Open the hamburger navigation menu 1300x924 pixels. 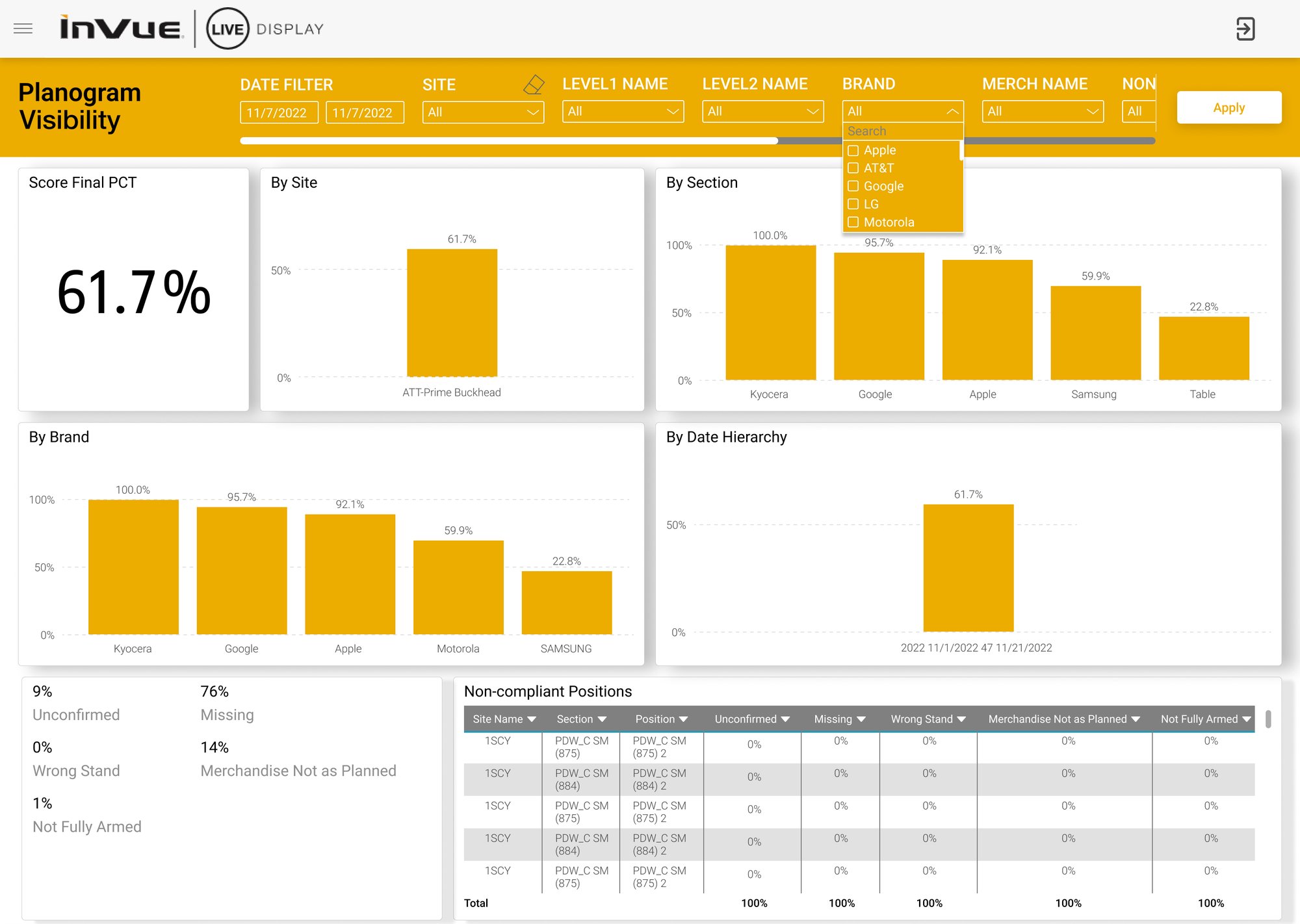click(x=23, y=29)
